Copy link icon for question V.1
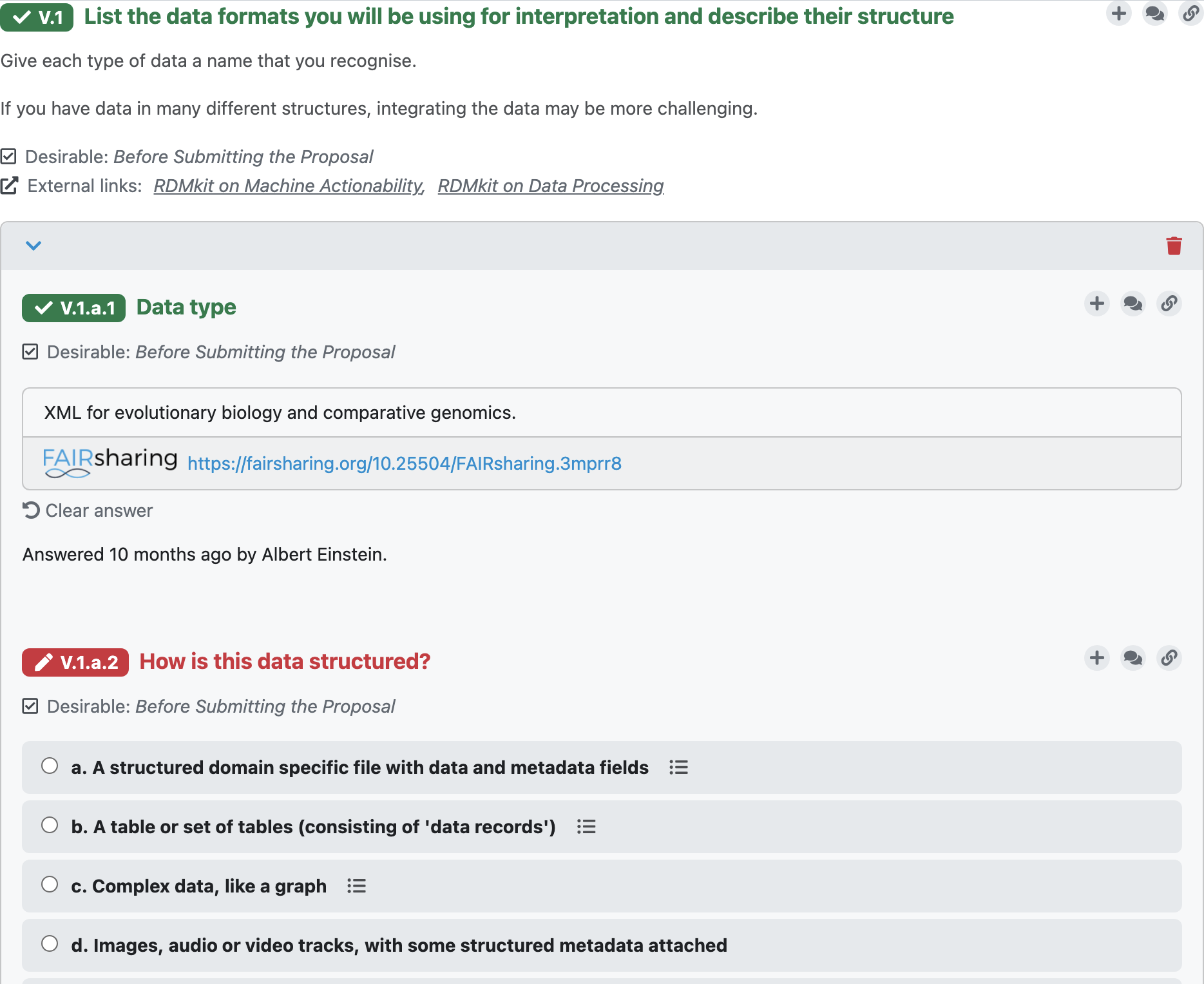This screenshot has width=1204, height=984. coord(1190,14)
